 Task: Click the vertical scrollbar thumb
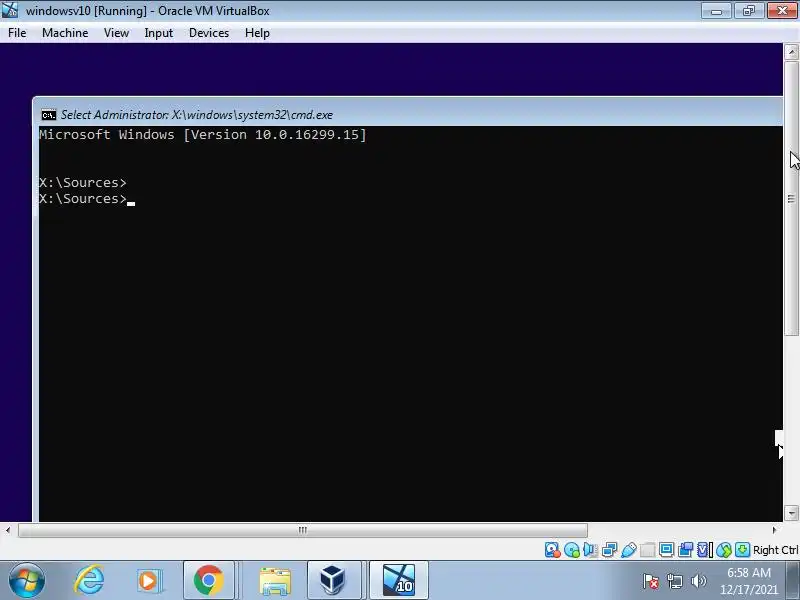coord(791,198)
